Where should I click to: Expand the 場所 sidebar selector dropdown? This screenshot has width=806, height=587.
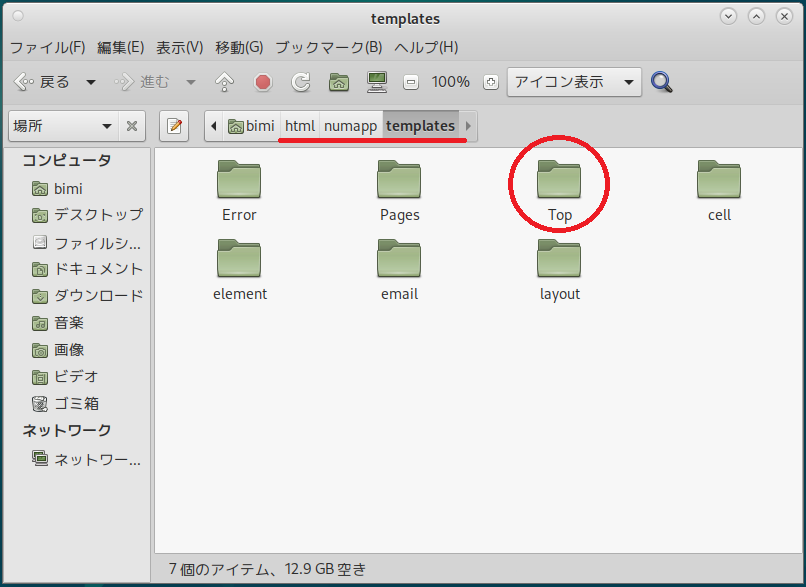click(64, 126)
